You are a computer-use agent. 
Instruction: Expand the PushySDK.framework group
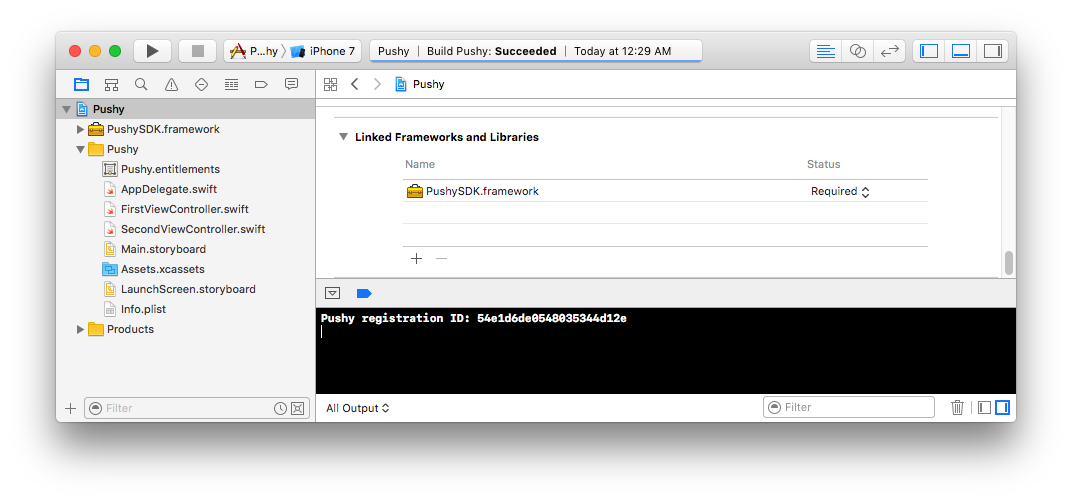81,129
